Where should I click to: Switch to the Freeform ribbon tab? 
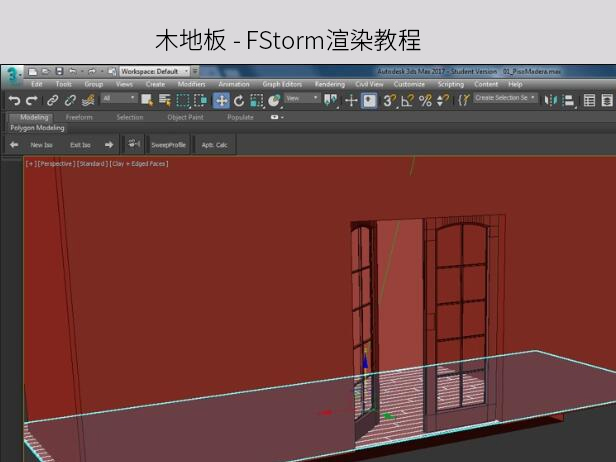click(x=79, y=117)
